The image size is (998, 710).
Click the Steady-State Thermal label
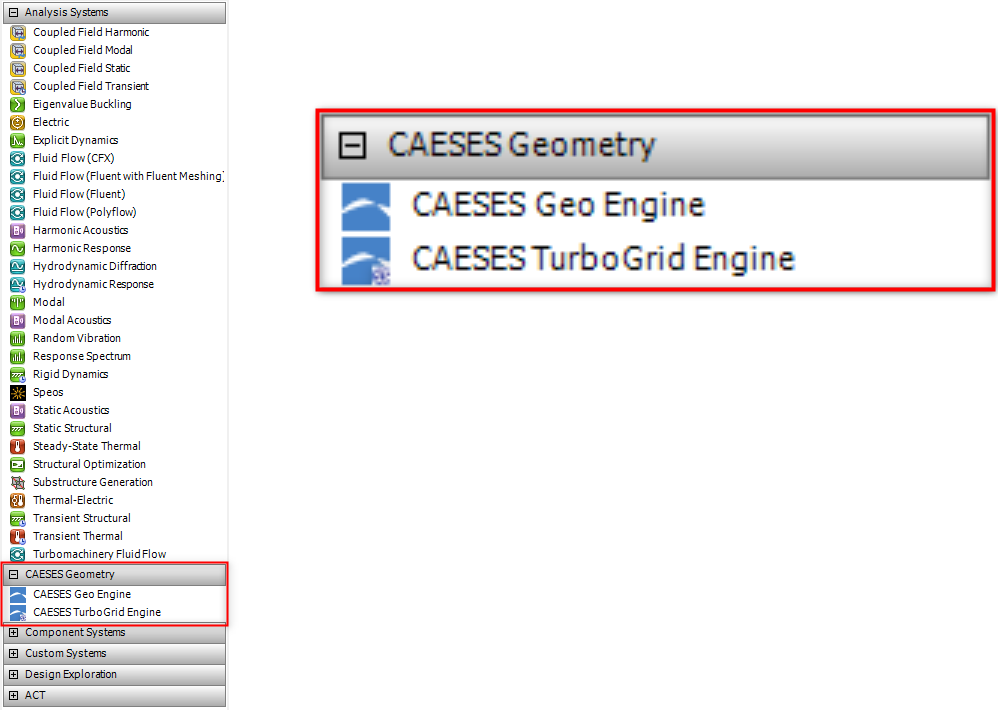point(87,446)
